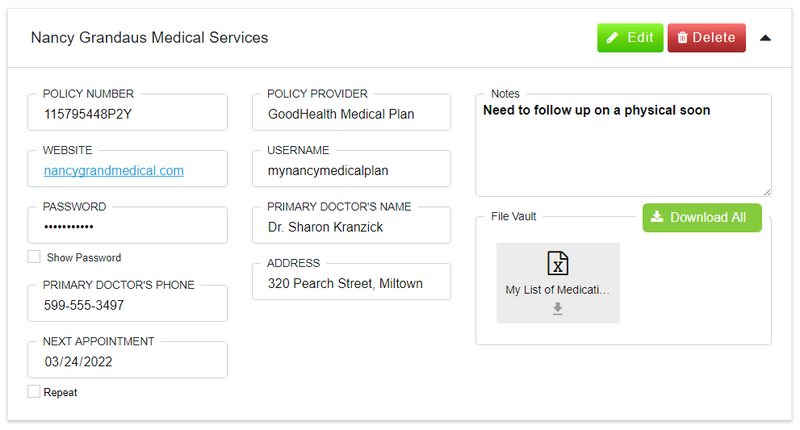Click the pencil icon on Edit button
The image size is (800, 430).
point(612,37)
